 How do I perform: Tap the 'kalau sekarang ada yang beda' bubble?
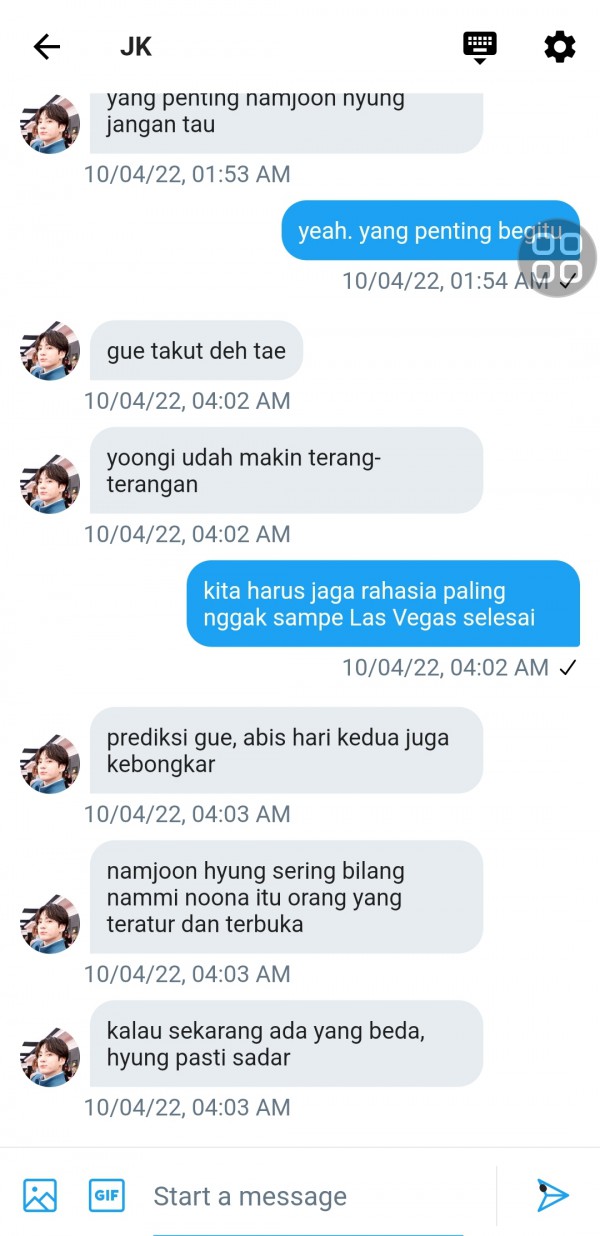click(286, 1044)
